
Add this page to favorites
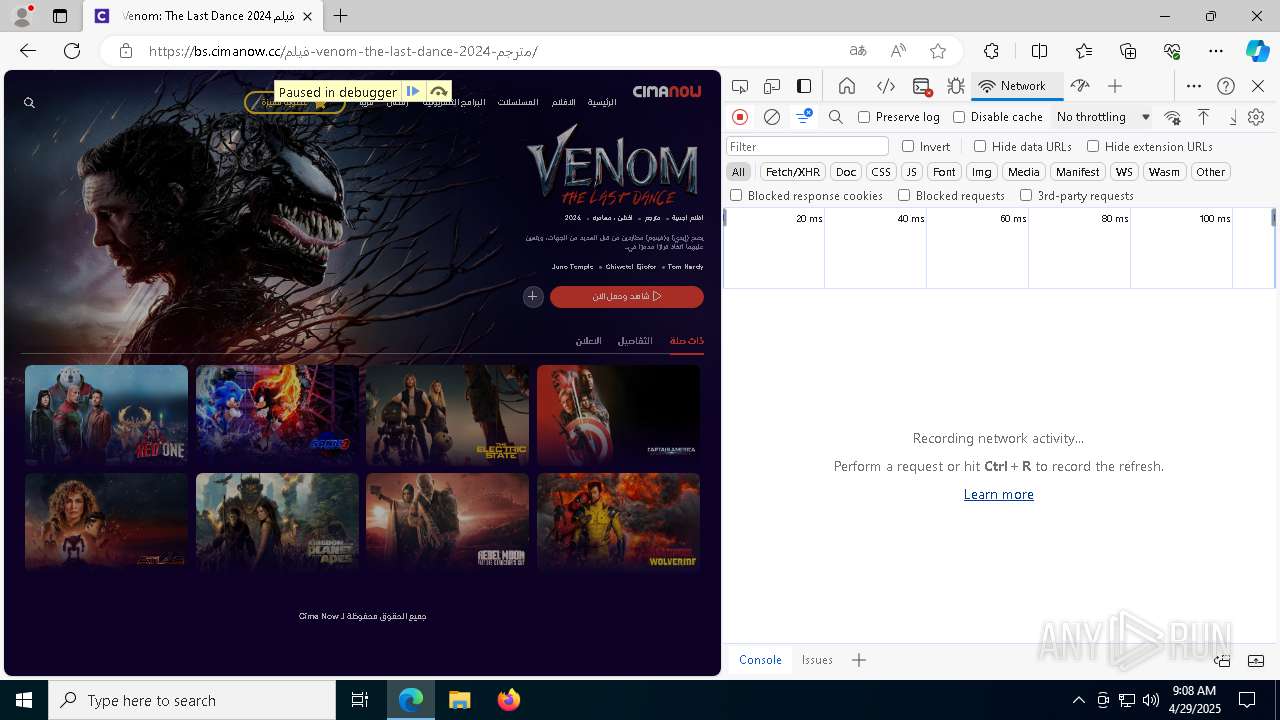pos(937,51)
